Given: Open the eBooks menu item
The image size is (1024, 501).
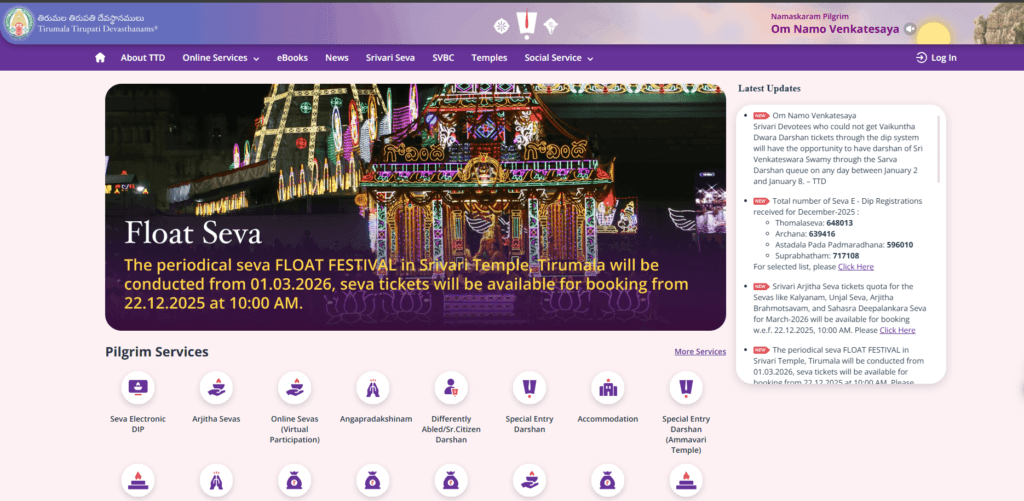Looking at the screenshot, I should (292, 57).
